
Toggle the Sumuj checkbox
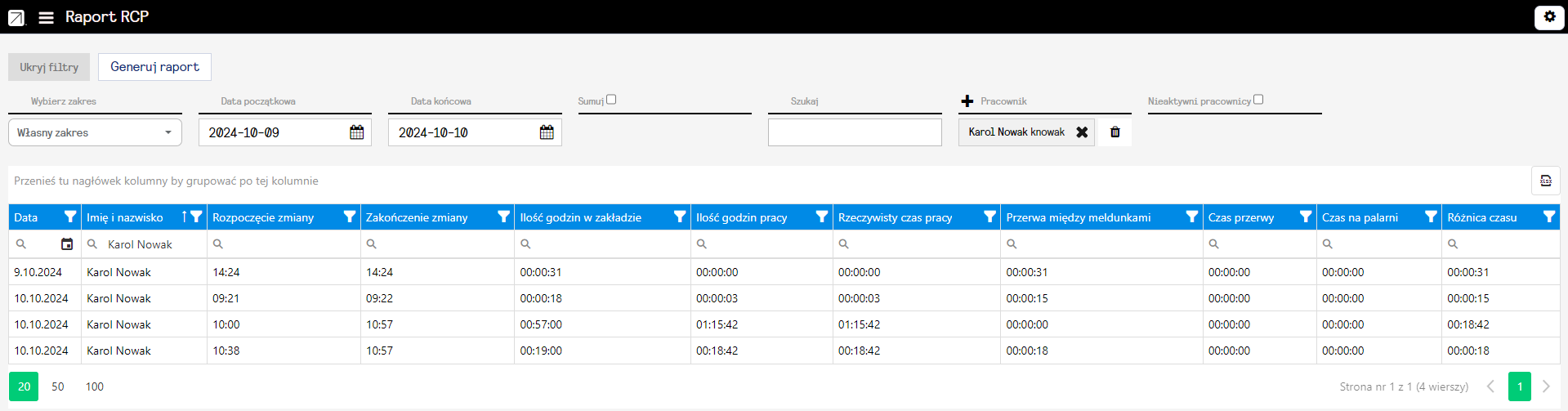[x=611, y=100]
